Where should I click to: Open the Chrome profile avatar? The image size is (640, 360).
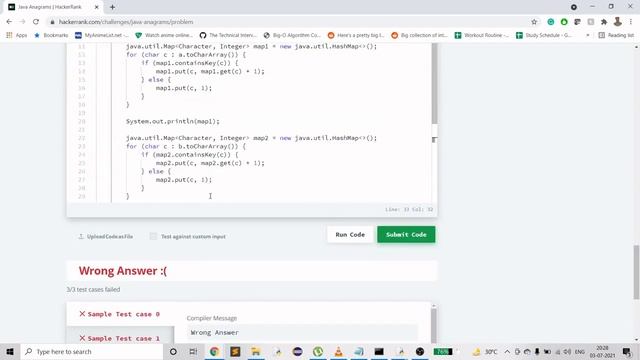click(x=618, y=22)
